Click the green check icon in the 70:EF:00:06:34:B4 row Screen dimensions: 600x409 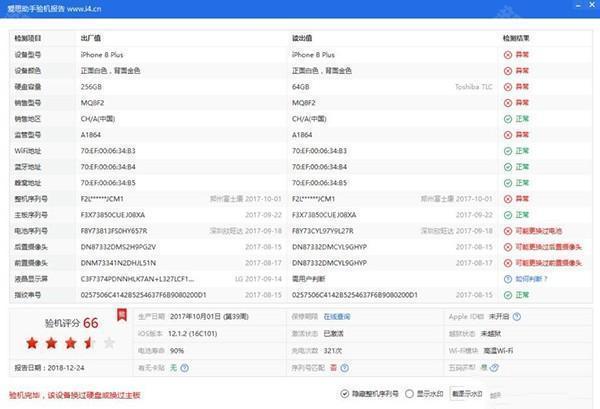coord(508,167)
